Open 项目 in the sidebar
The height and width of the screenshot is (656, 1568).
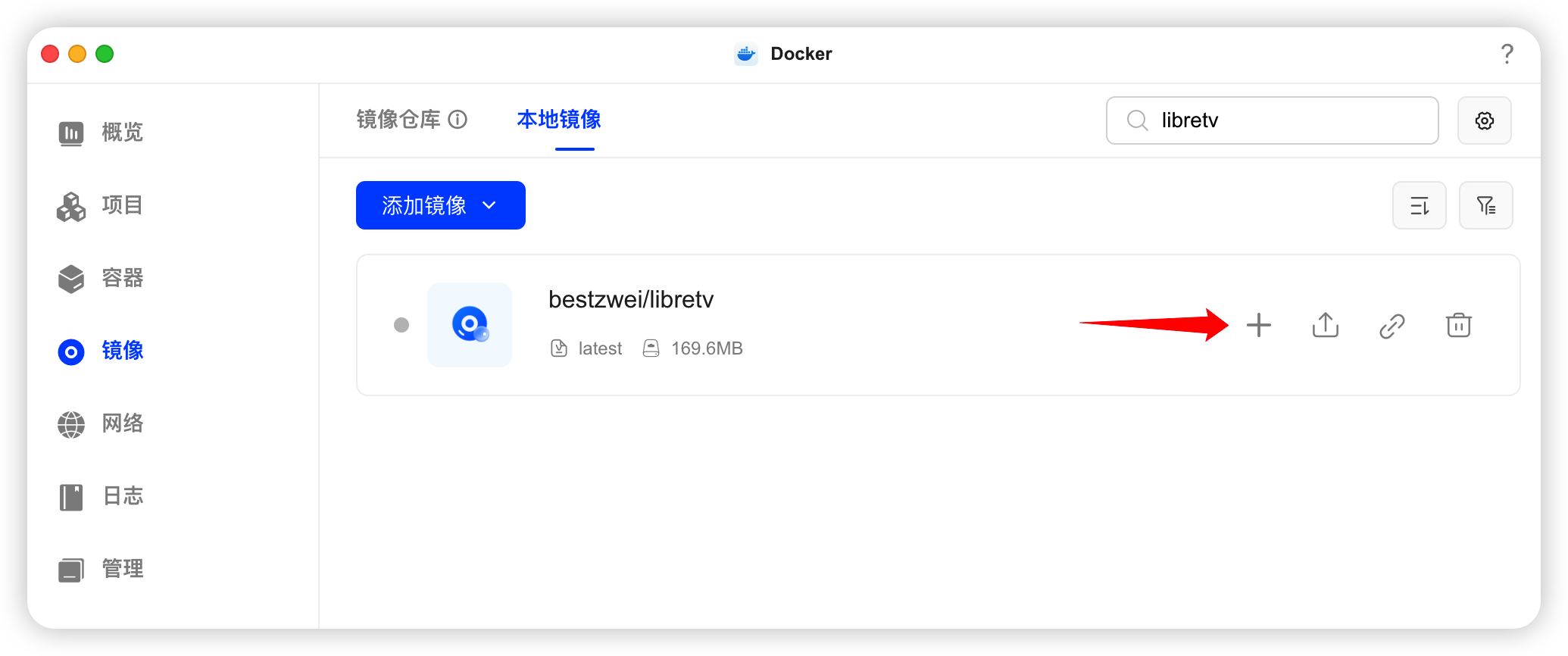[101, 205]
